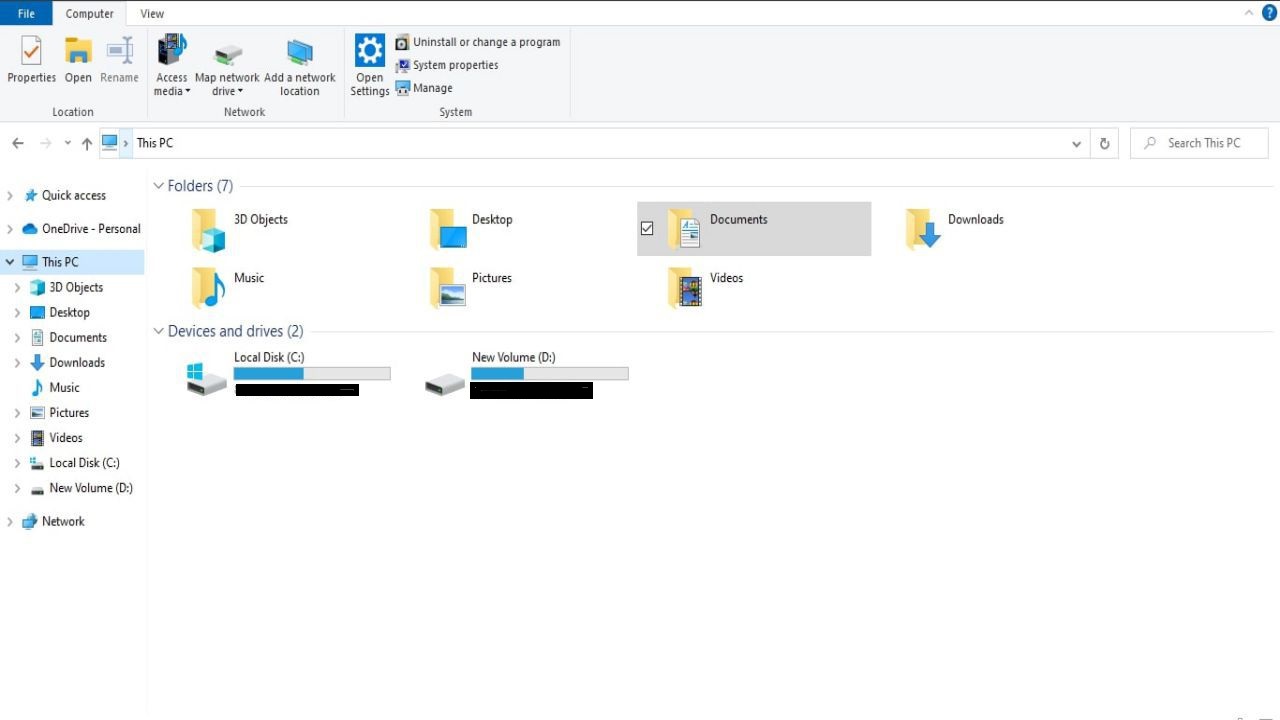Screen dimensions: 1280x720
Task: Click the Access media ribbon icon
Action: click(171, 57)
